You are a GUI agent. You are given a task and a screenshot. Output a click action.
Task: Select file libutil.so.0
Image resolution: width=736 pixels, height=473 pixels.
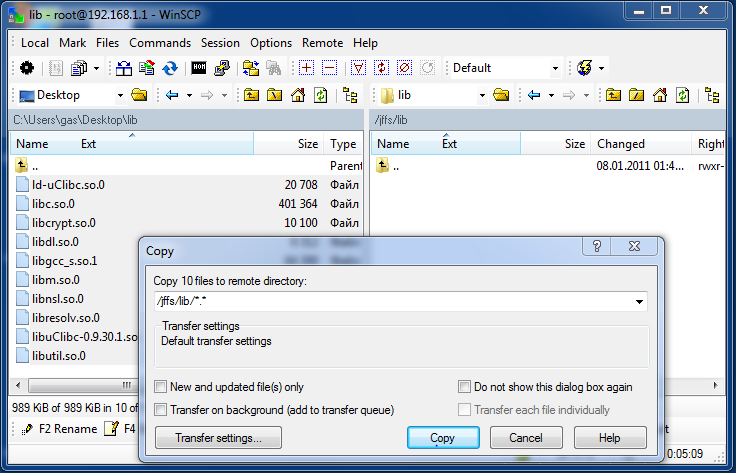(59, 356)
